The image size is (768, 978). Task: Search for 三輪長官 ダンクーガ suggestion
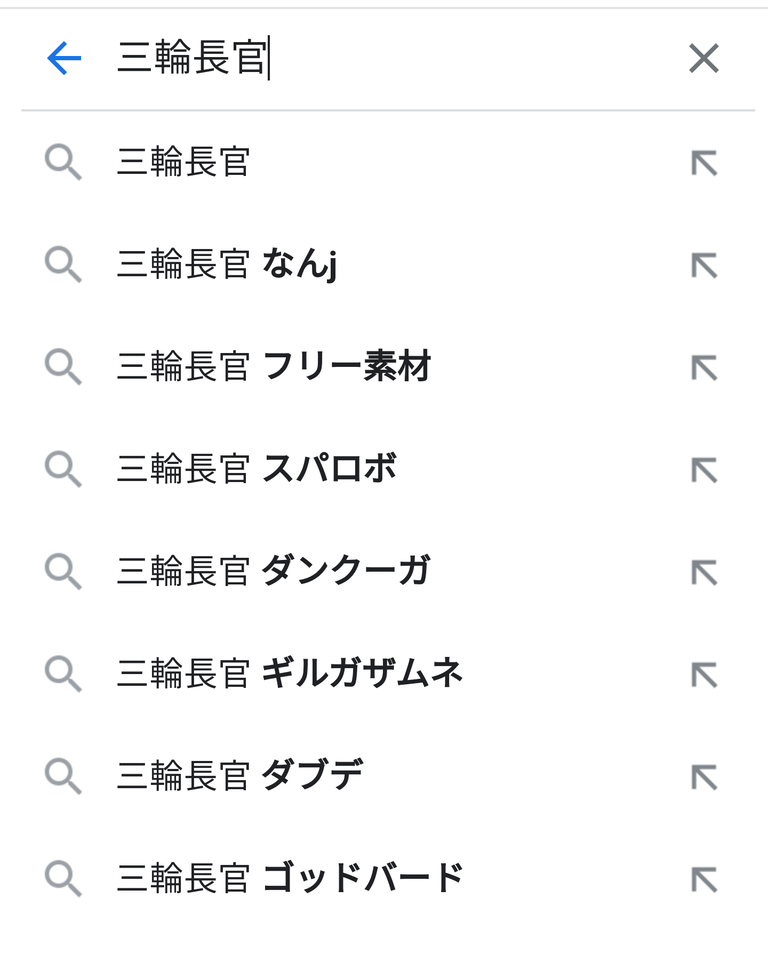(273, 571)
